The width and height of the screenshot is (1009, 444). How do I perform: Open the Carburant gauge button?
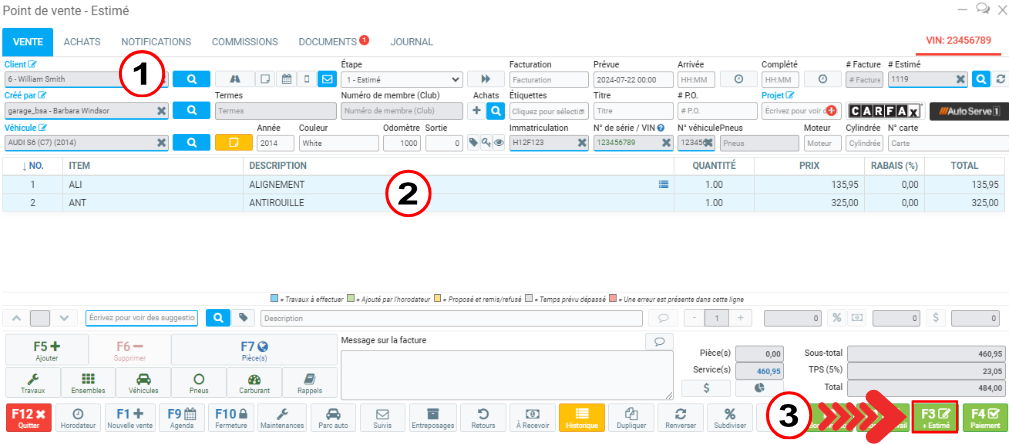254,384
